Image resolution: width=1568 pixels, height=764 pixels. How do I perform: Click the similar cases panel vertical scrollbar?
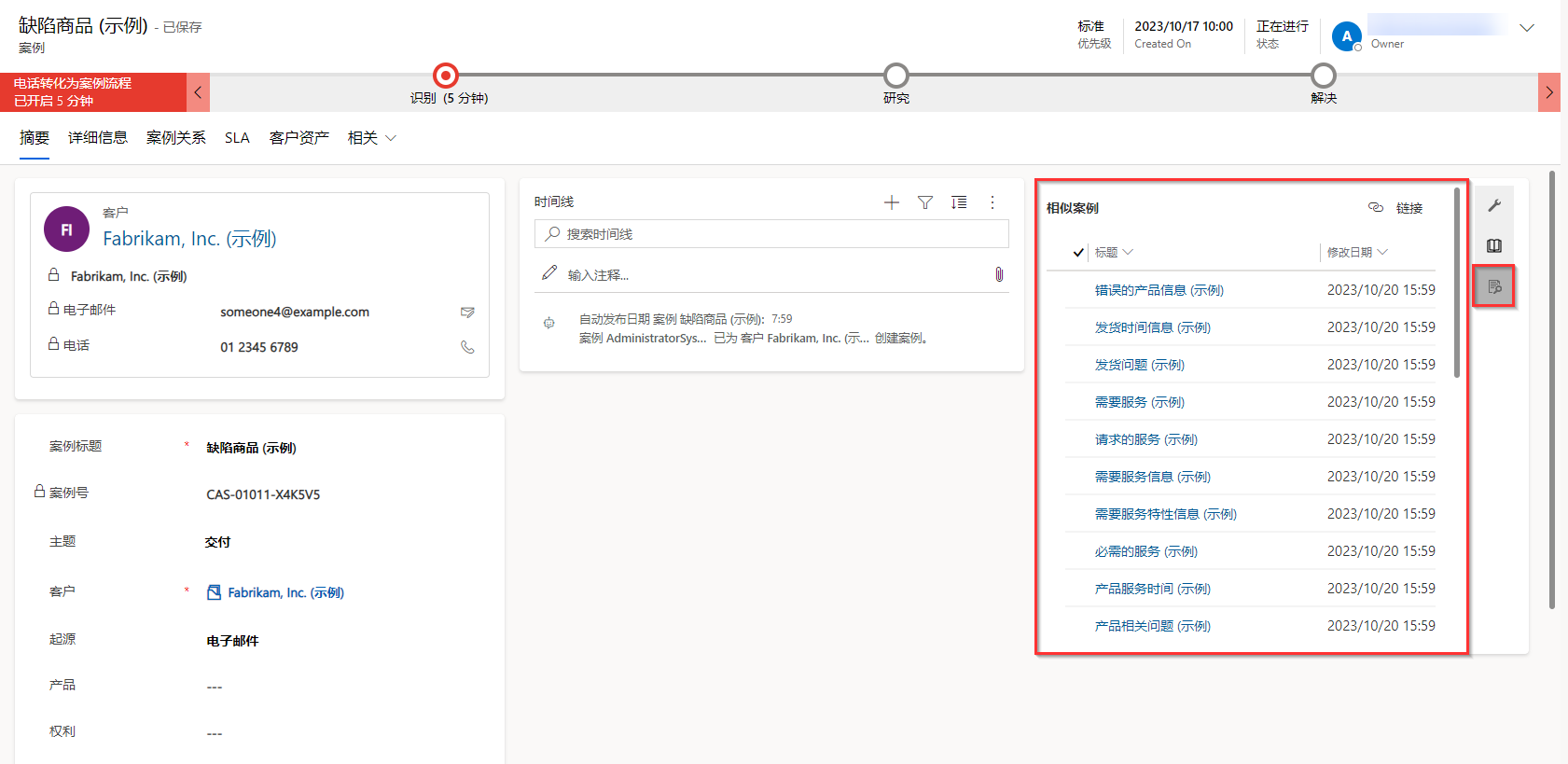point(1457,284)
